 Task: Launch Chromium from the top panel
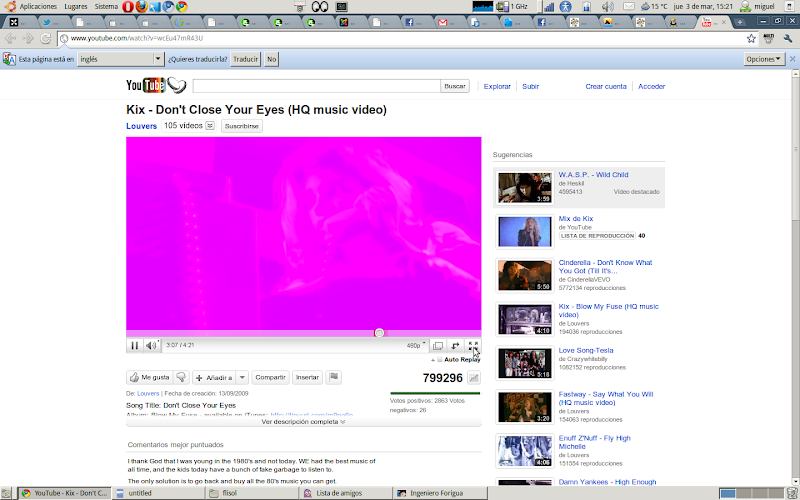[168, 6]
